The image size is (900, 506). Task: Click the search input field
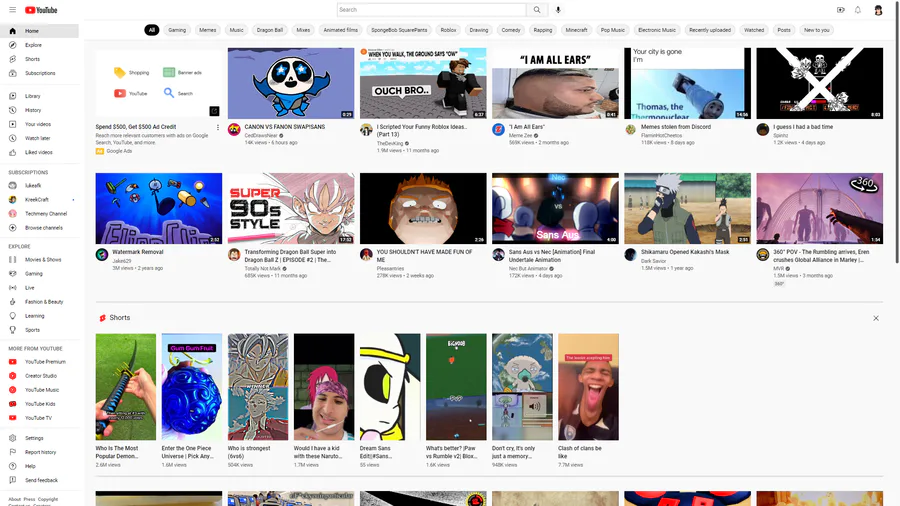(432, 10)
